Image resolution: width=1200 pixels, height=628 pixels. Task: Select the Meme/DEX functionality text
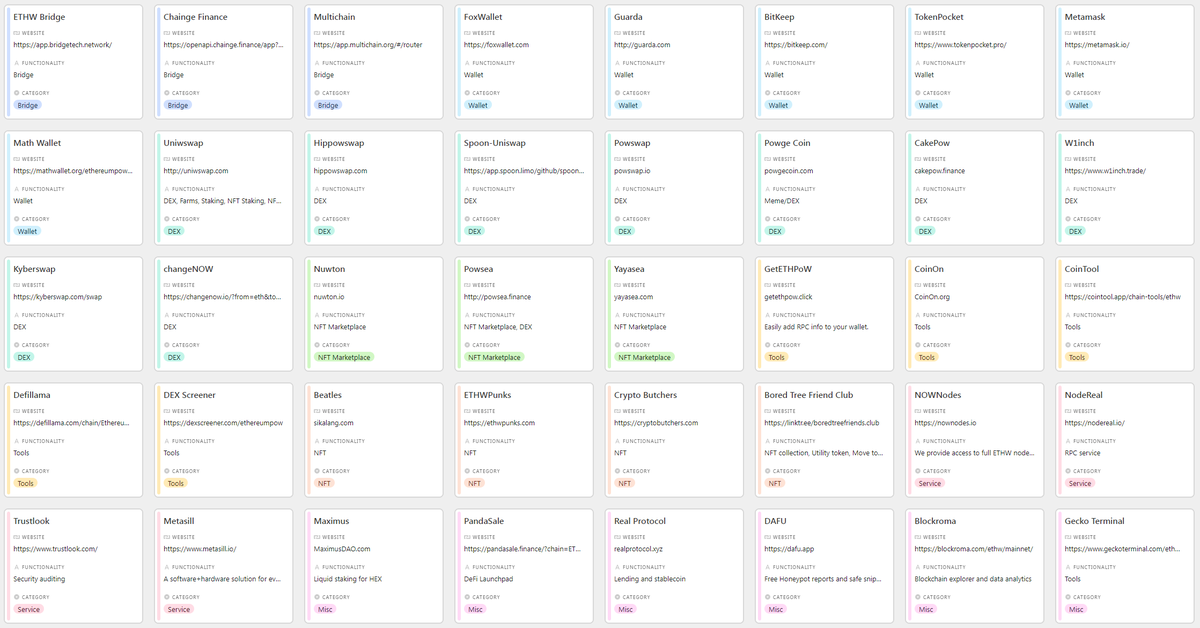click(783, 201)
